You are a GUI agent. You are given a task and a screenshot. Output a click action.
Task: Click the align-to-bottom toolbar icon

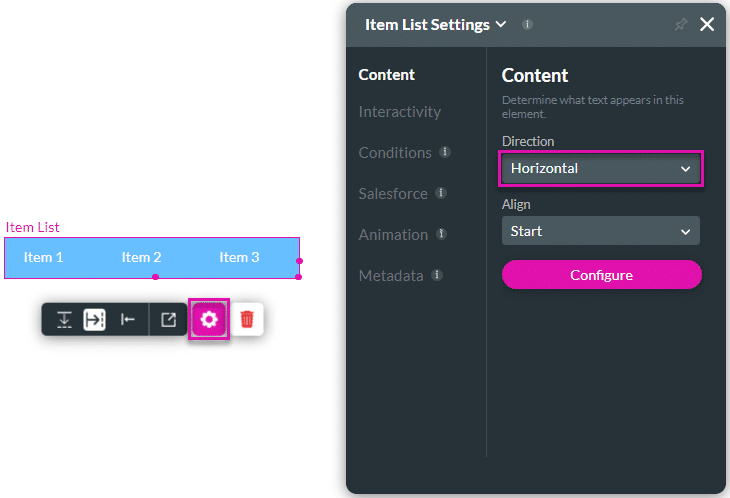pyautogui.click(x=64, y=319)
